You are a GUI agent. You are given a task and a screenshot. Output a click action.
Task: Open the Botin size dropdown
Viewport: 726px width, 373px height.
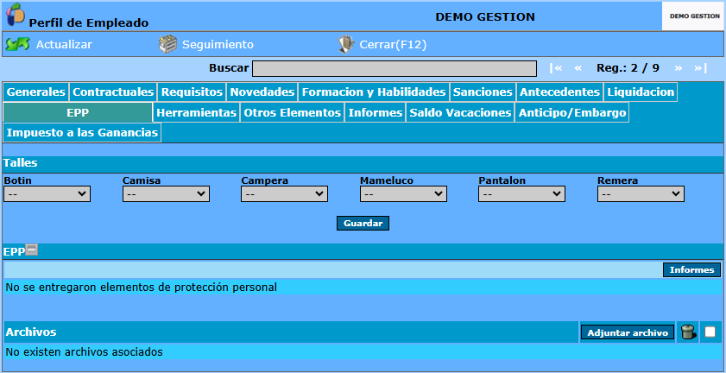(x=47, y=194)
